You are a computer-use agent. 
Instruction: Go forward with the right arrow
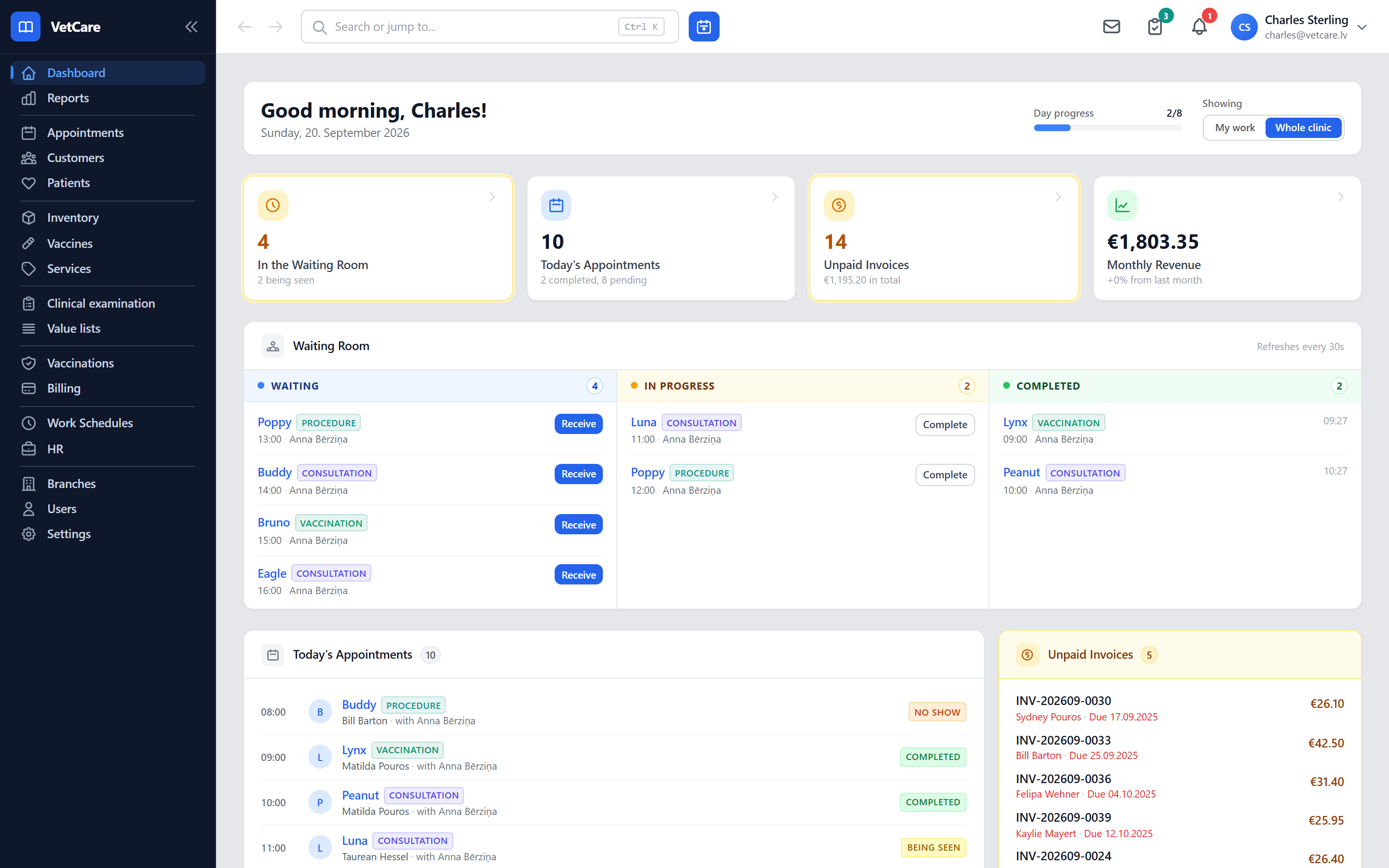275,27
